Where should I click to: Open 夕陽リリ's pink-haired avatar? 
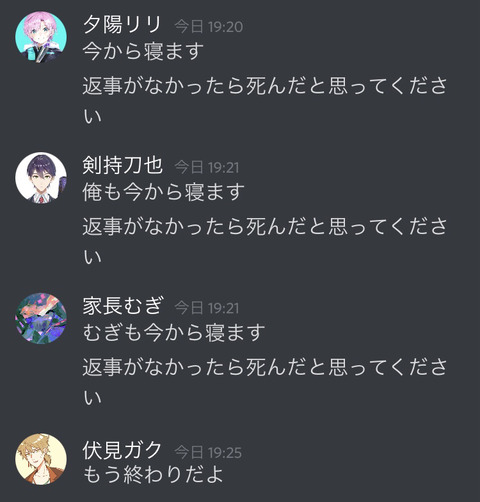(x=41, y=37)
